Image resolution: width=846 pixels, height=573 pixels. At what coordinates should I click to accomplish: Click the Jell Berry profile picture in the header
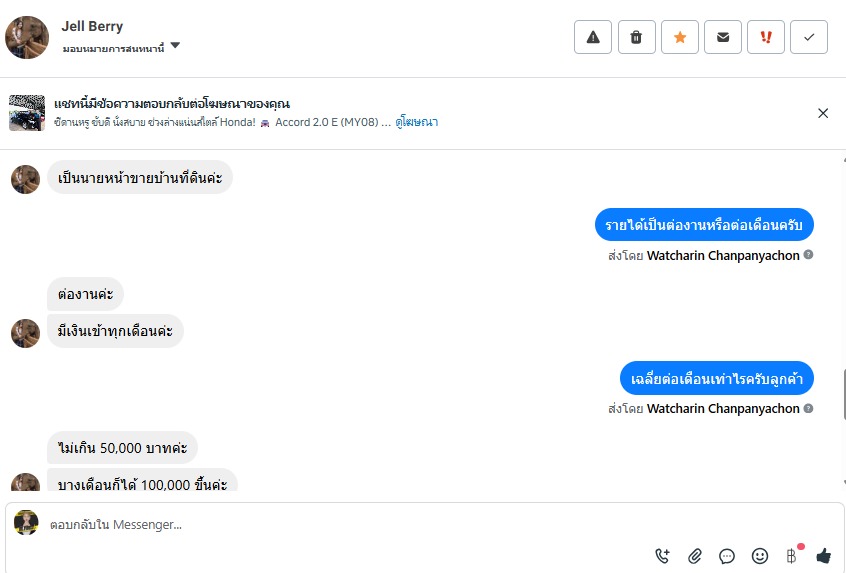[x=27, y=37]
